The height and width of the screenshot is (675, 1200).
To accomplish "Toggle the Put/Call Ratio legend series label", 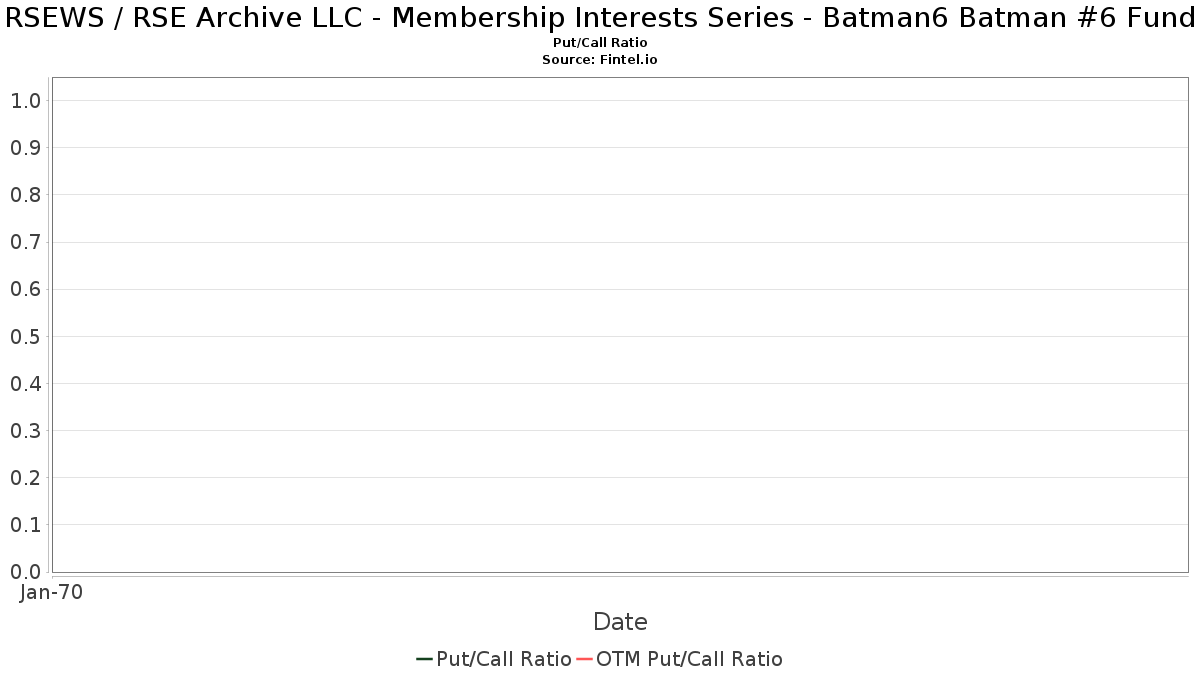I will point(504,659).
